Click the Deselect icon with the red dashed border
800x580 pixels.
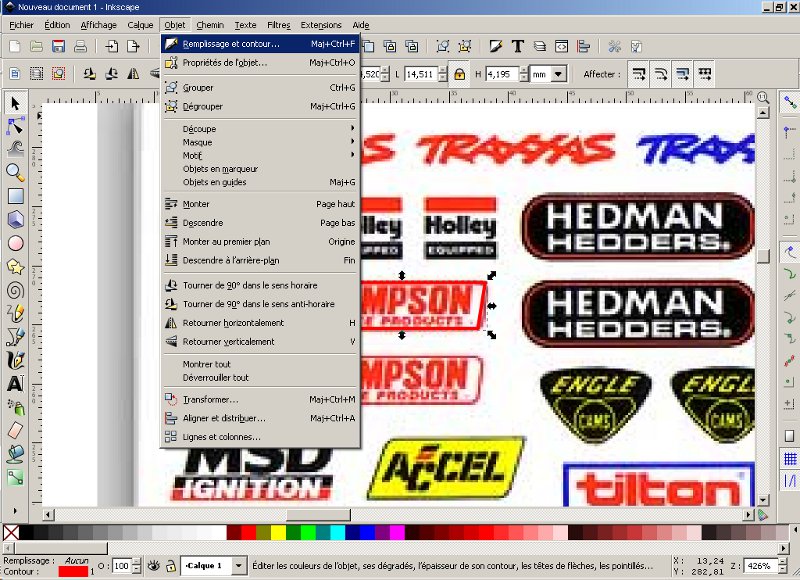58,74
